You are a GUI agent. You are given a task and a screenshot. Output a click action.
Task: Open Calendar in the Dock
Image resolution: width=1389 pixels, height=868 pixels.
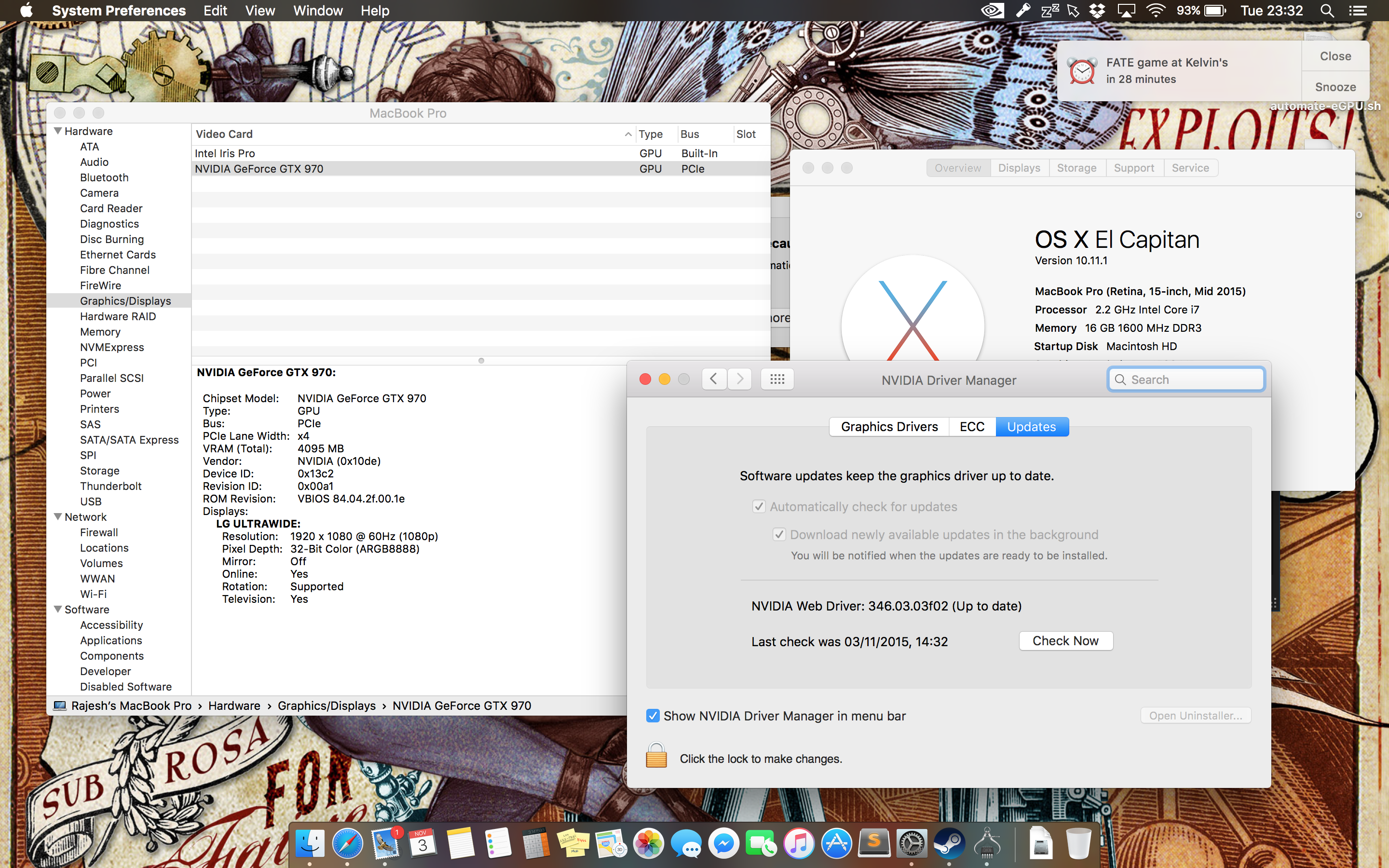click(x=422, y=844)
